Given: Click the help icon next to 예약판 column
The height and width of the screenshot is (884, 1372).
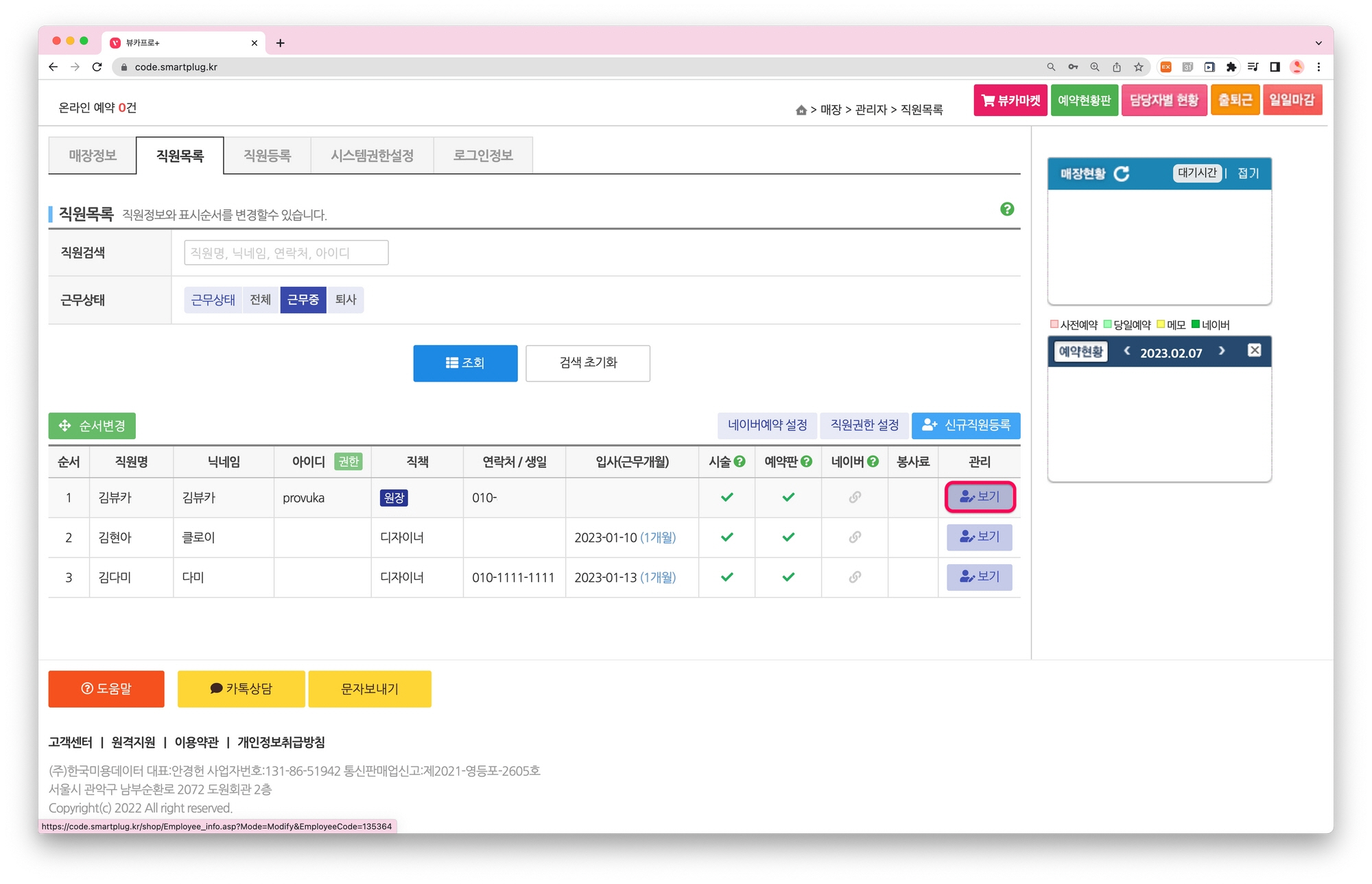Looking at the screenshot, I should click(x=807, y=462).
